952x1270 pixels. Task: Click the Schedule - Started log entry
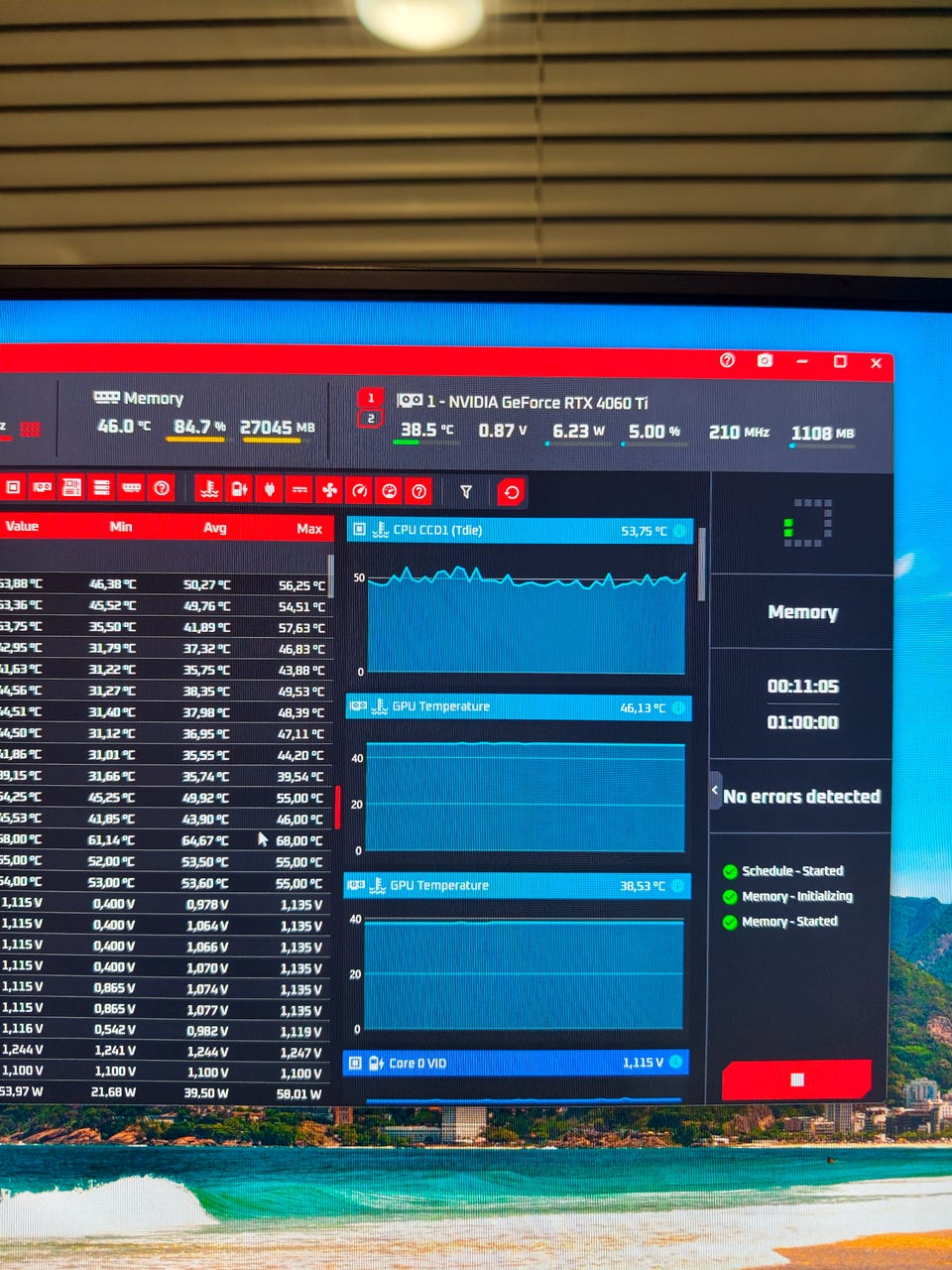(x=783, y=871)
